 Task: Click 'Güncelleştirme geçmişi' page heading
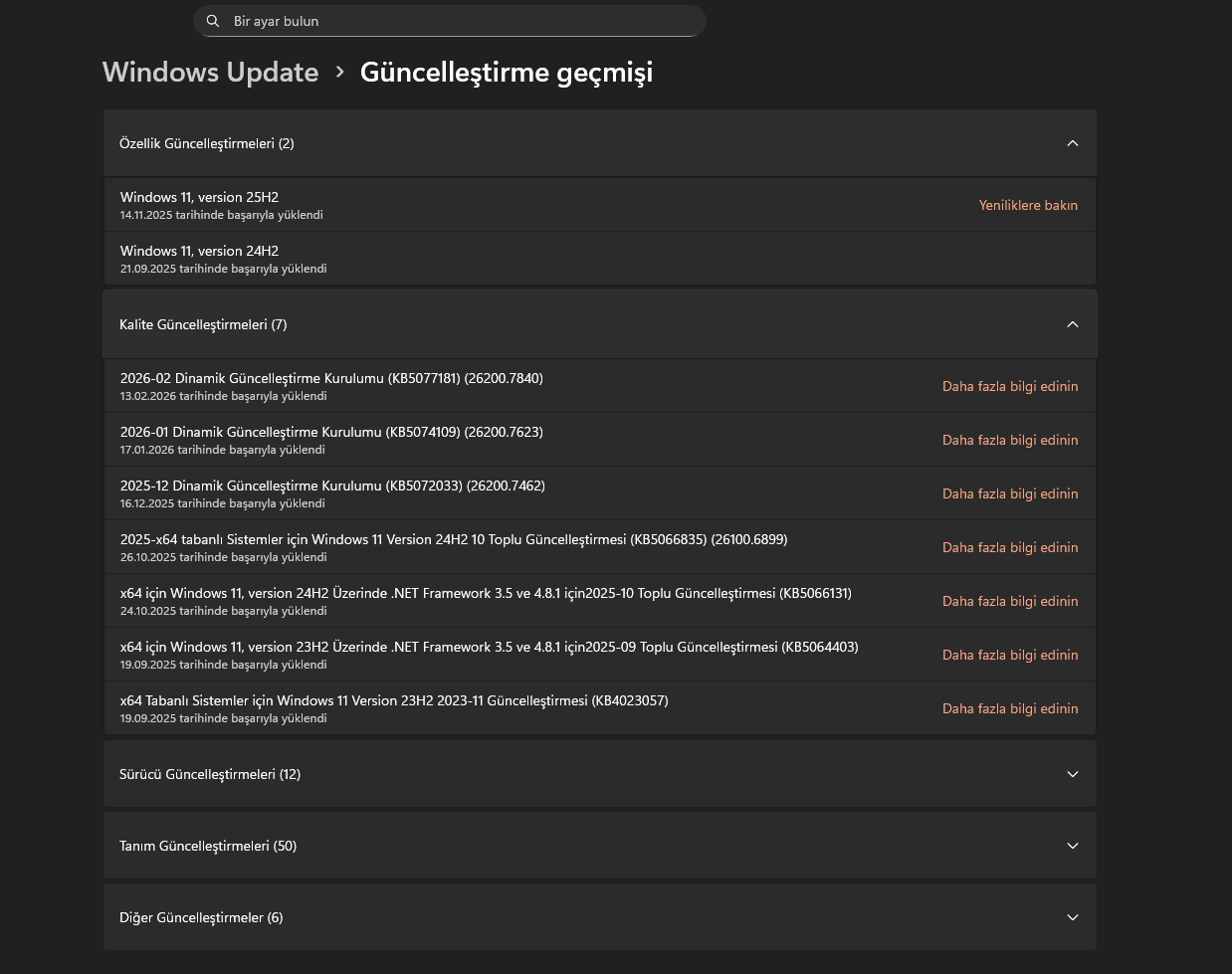pos(507,73)
